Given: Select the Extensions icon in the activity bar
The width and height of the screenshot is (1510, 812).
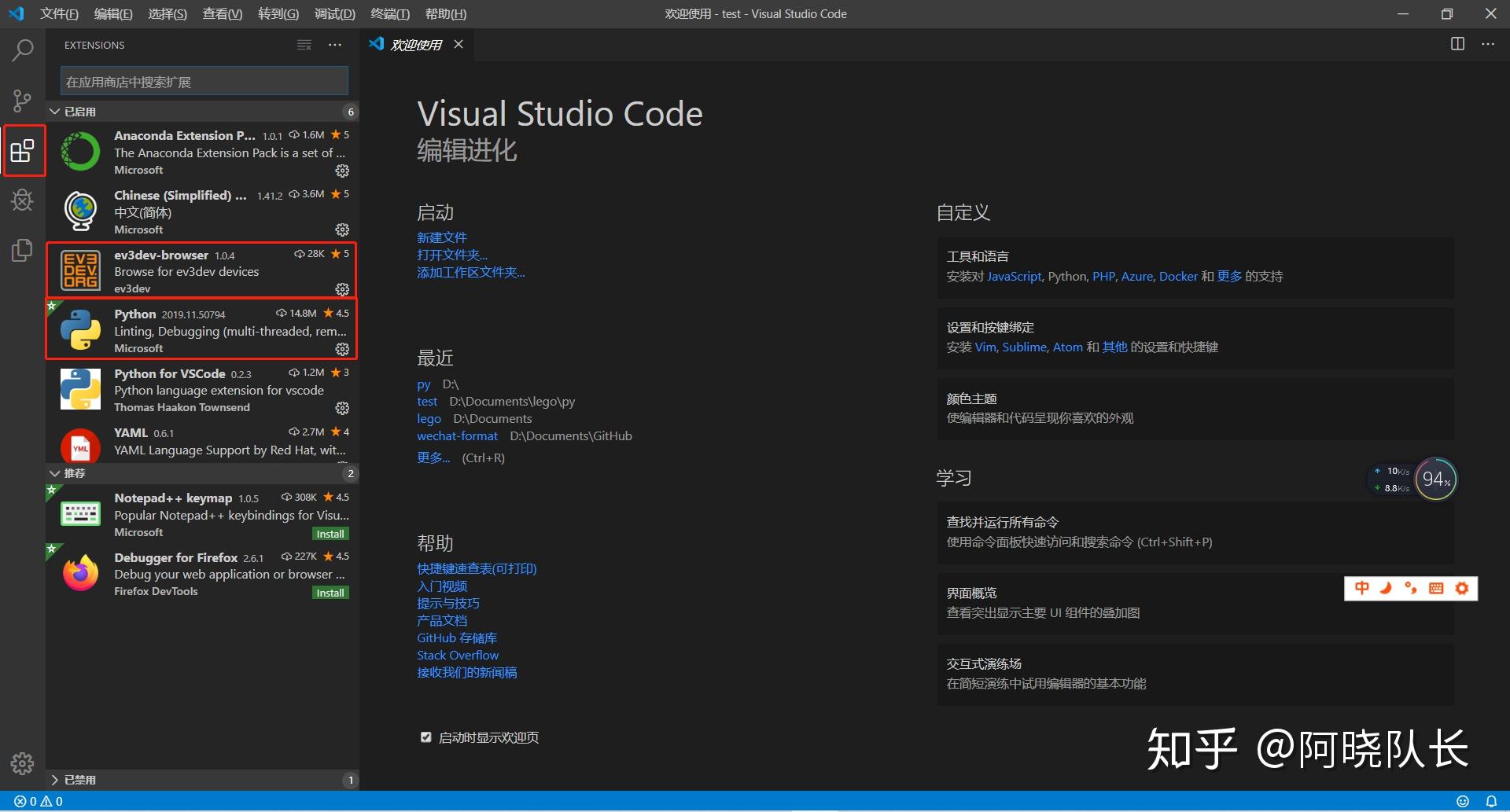Looking at the screenshot, I should tap(22, 150).
